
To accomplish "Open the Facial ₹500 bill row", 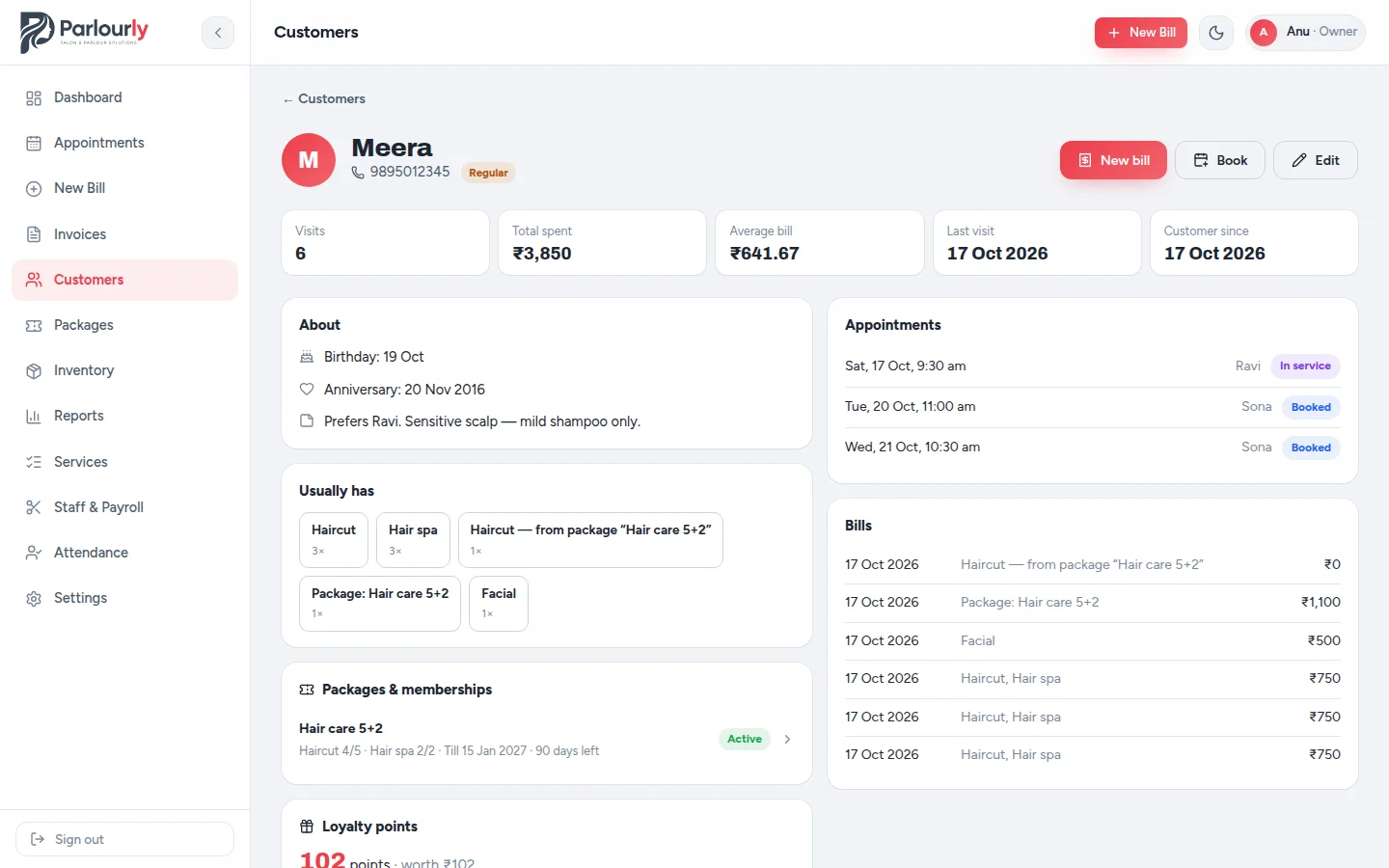I will pyautogui.click(x=1093, y=640).
